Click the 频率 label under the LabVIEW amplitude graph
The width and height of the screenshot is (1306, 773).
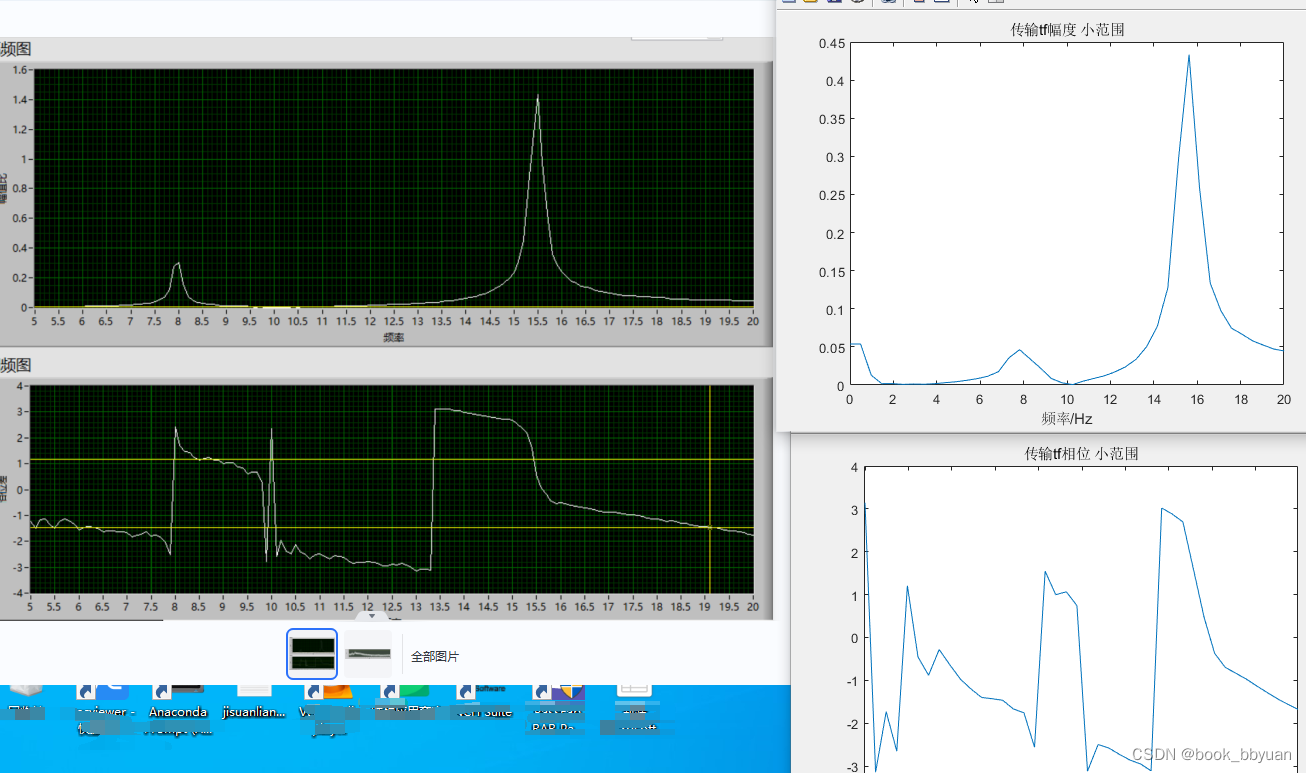click(x=393, y=338)
